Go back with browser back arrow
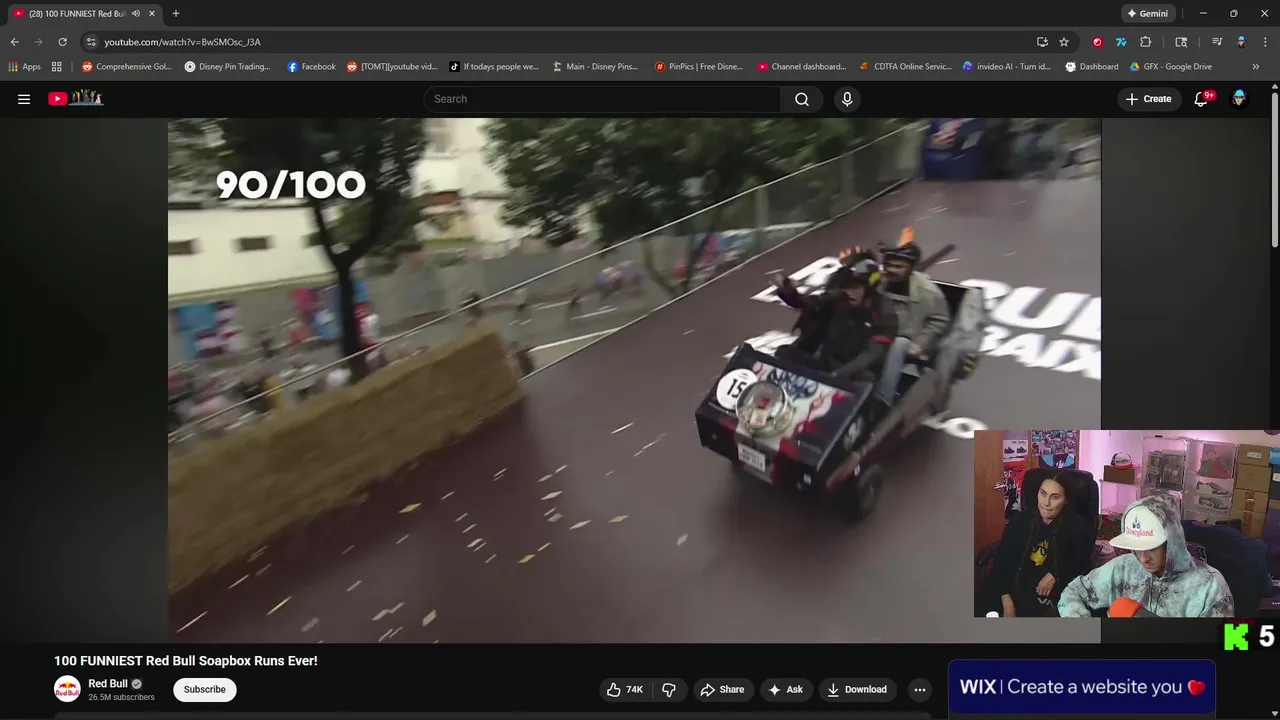The image size is (1280, 720). 14,42
